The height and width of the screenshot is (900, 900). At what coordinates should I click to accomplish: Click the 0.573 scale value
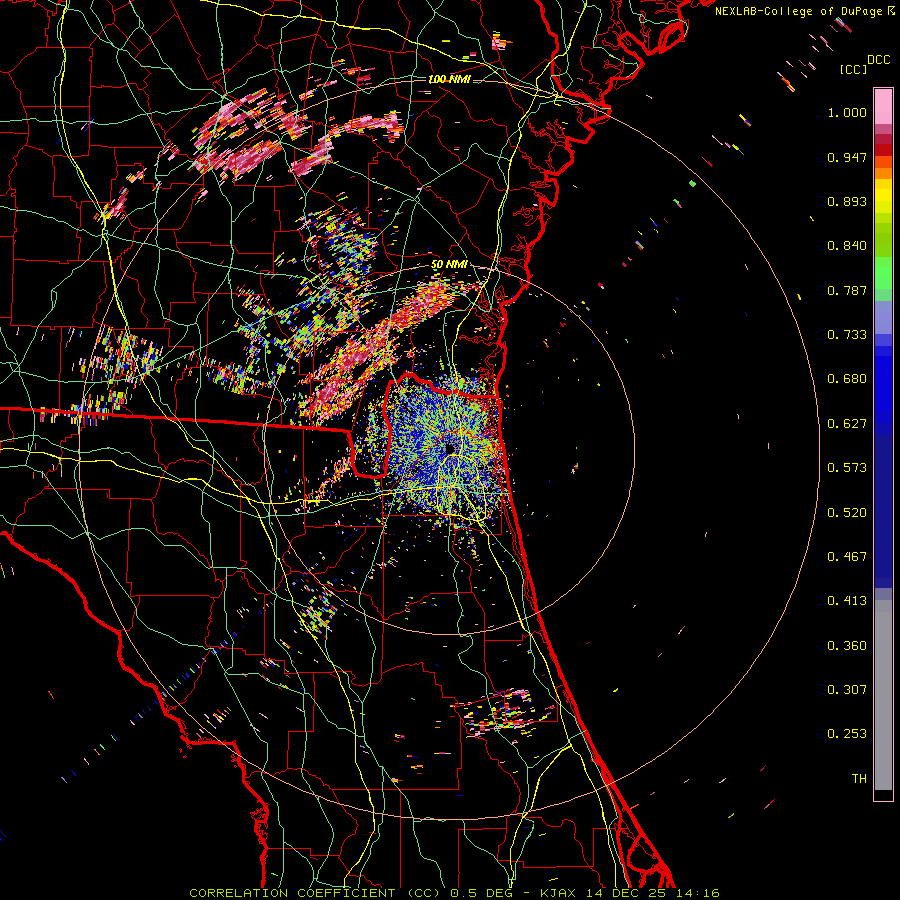[x=847, y=468]
